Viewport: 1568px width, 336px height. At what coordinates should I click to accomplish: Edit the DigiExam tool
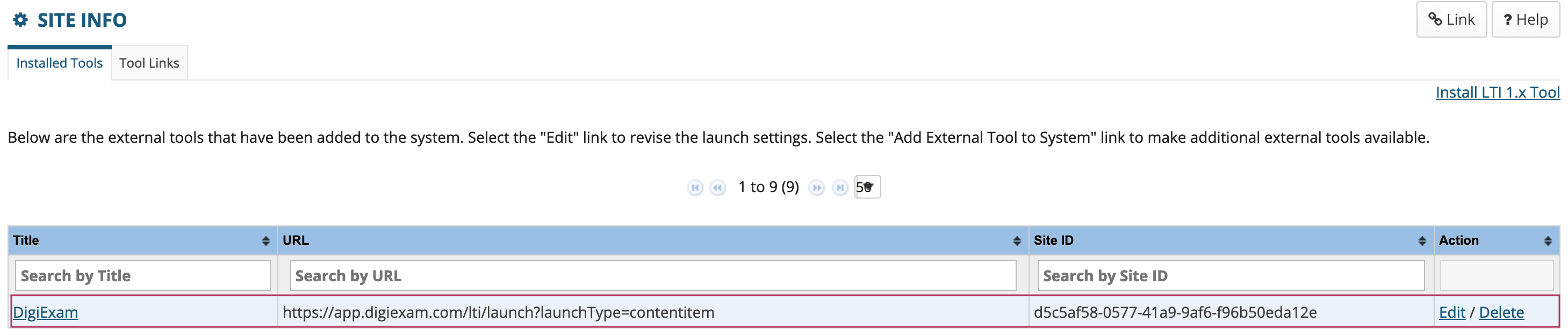tap(1452, 312)
